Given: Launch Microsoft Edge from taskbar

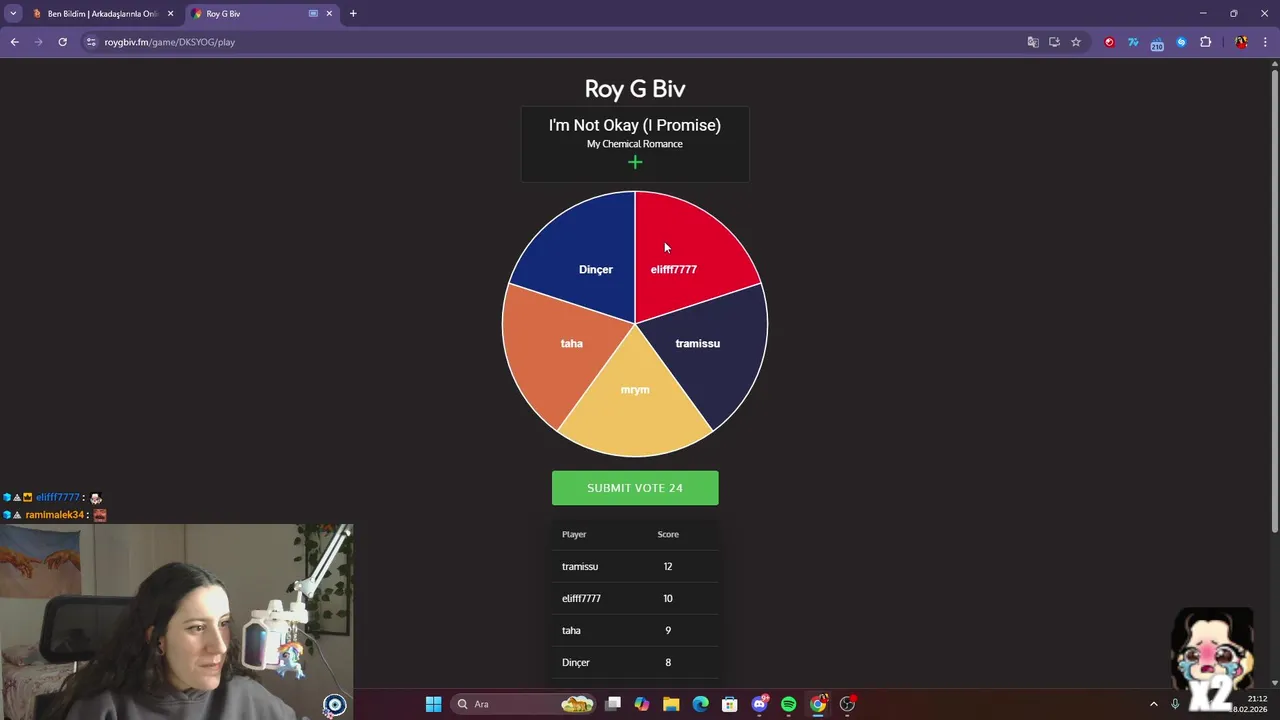Looking at the screenshot, I should pyautogui.click(x=700, y=704).
